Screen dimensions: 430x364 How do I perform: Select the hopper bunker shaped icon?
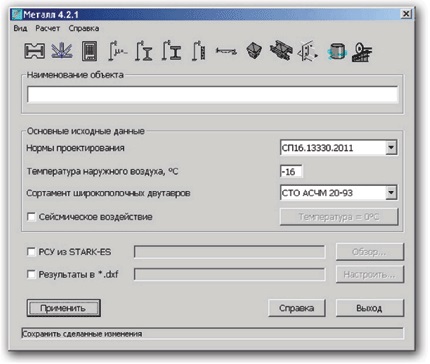(254, 51)
